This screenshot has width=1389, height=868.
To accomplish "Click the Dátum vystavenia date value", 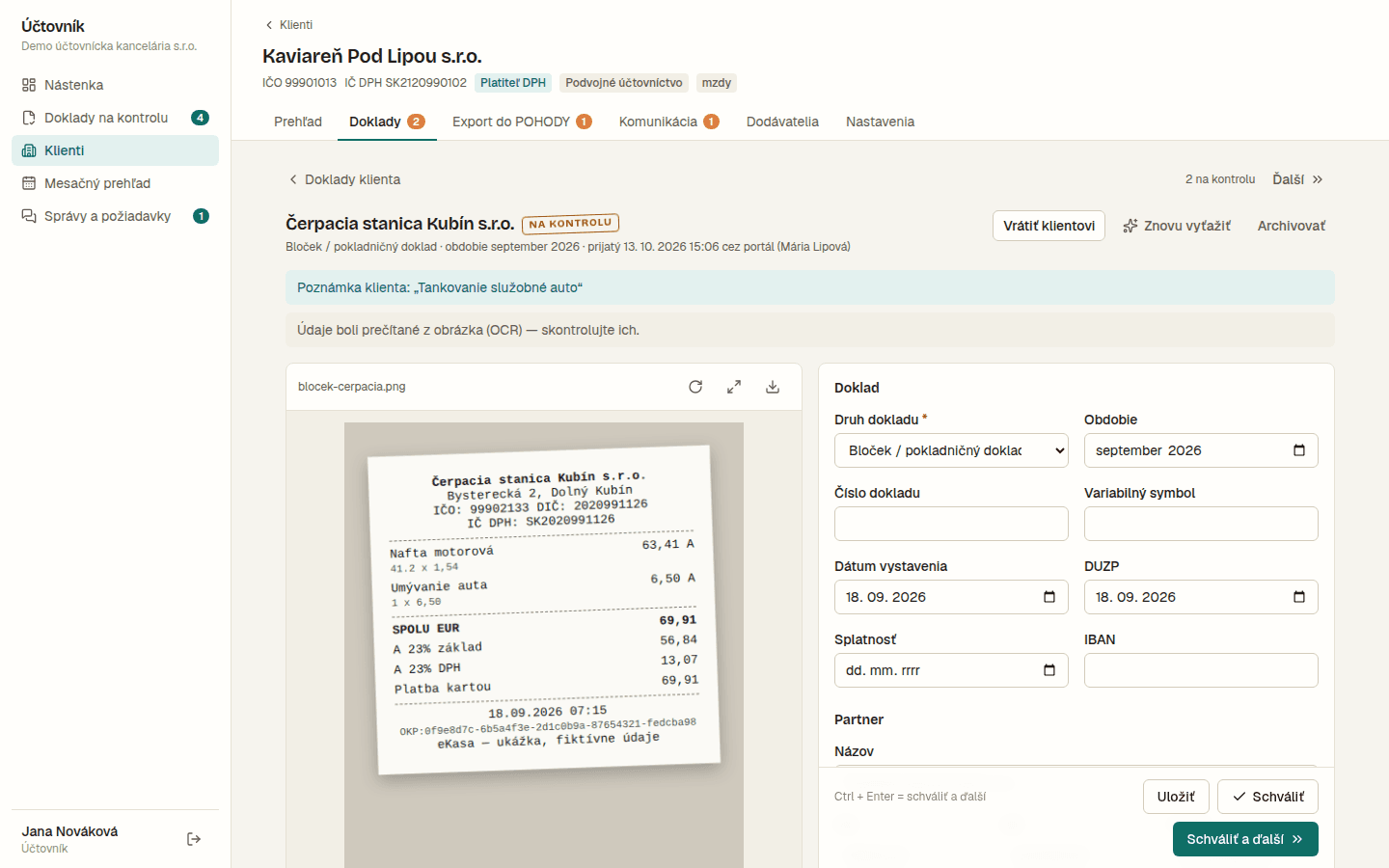I will [x=885, y=597].
